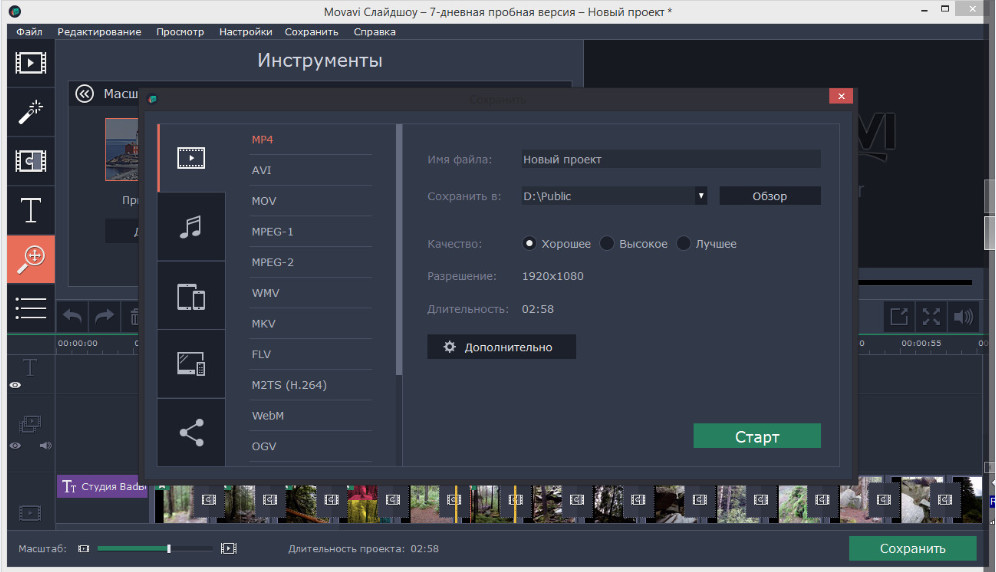Image resolution: width=996 pixels, height=572 pixels.
Task: Open the transitions film strip icon
Action: tap(30, 161)
